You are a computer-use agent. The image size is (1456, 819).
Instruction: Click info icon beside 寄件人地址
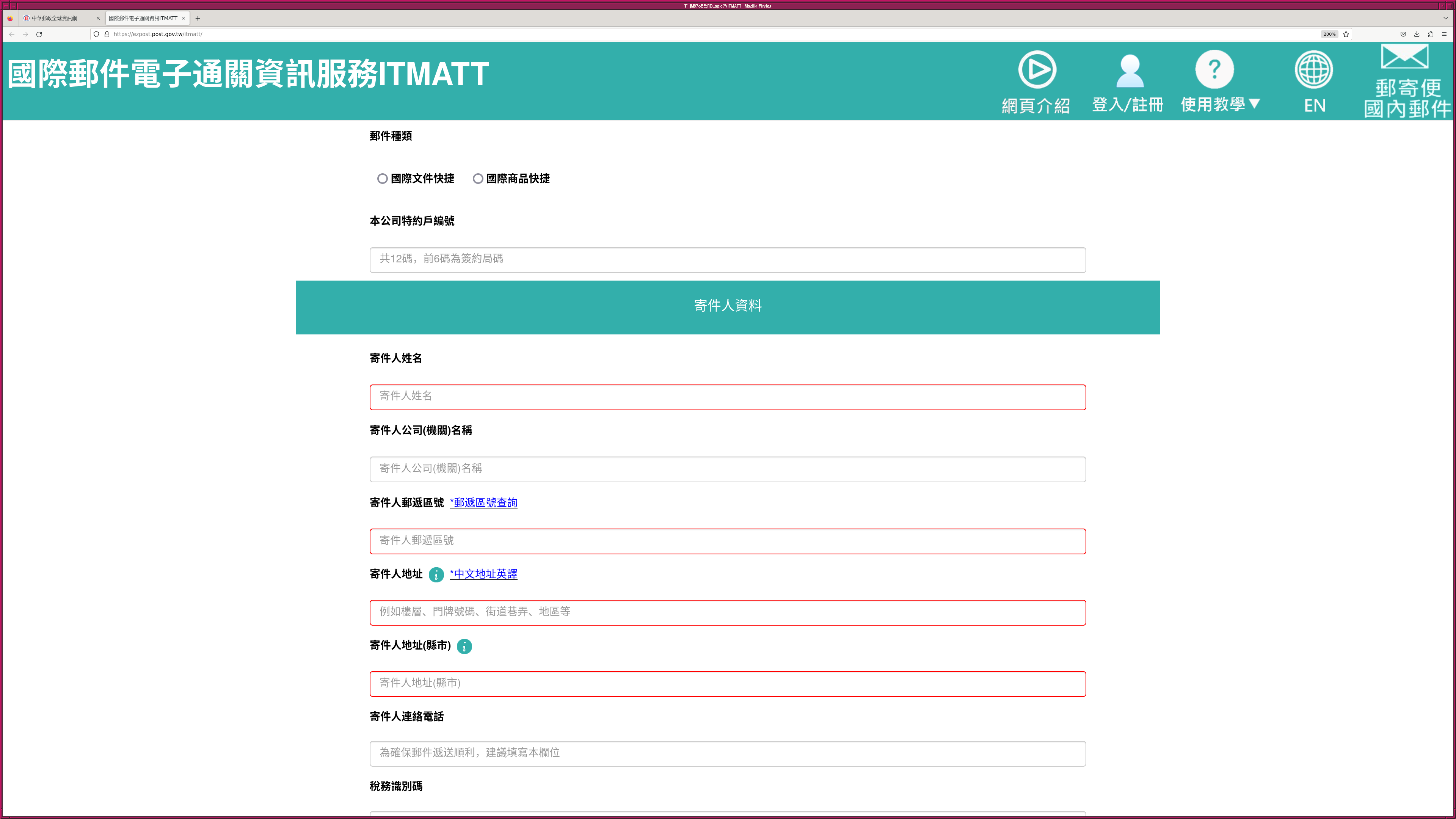[x=436, y=575]
